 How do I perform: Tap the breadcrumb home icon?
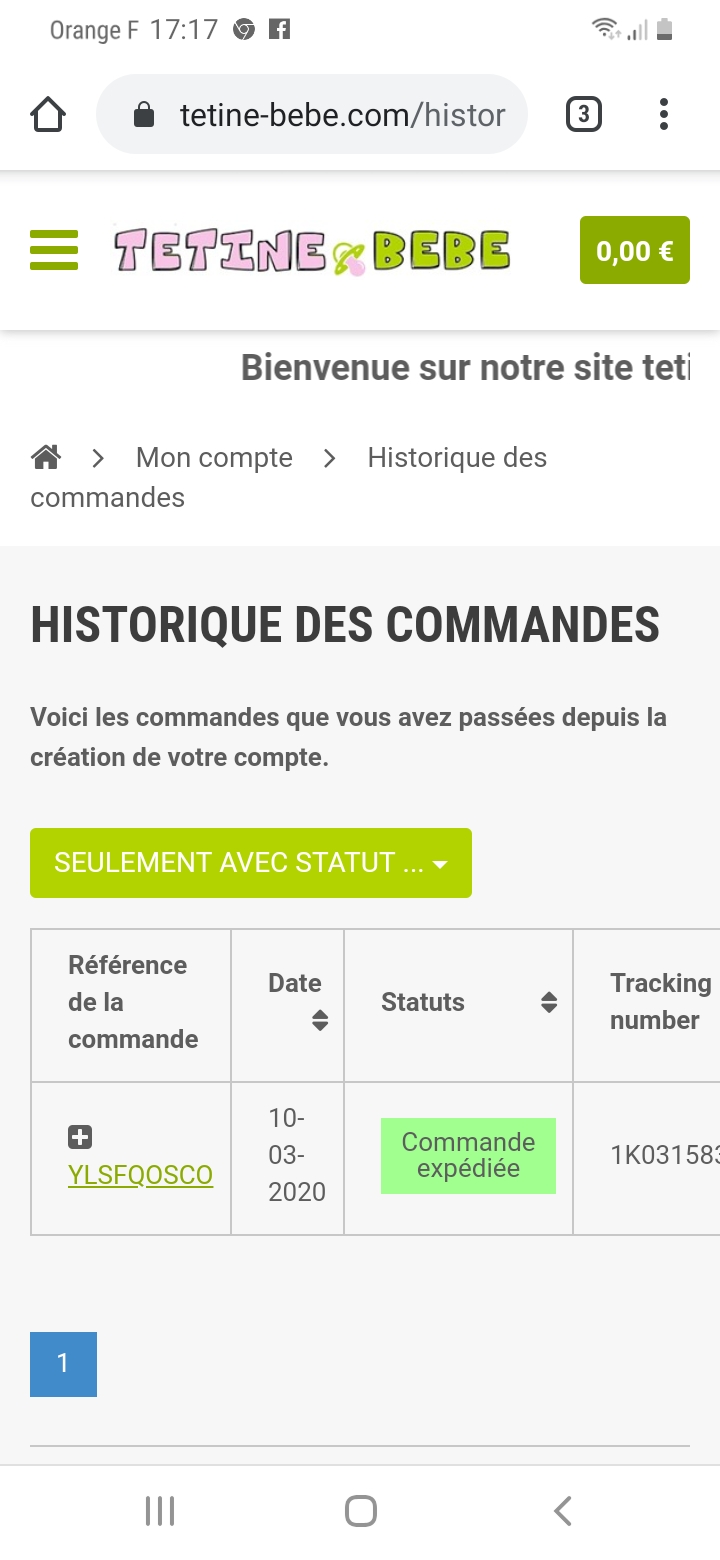click(46, 458)
